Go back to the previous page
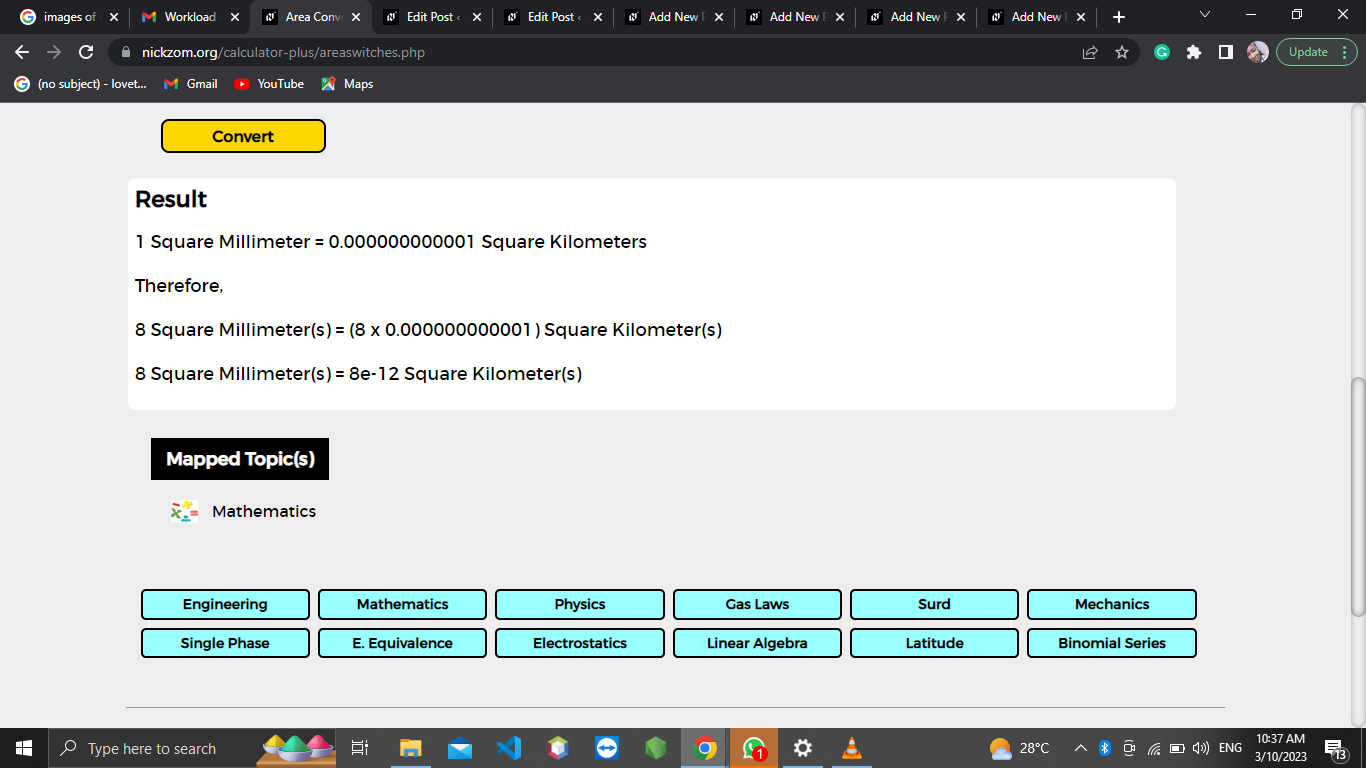 (x=22, y=52)
